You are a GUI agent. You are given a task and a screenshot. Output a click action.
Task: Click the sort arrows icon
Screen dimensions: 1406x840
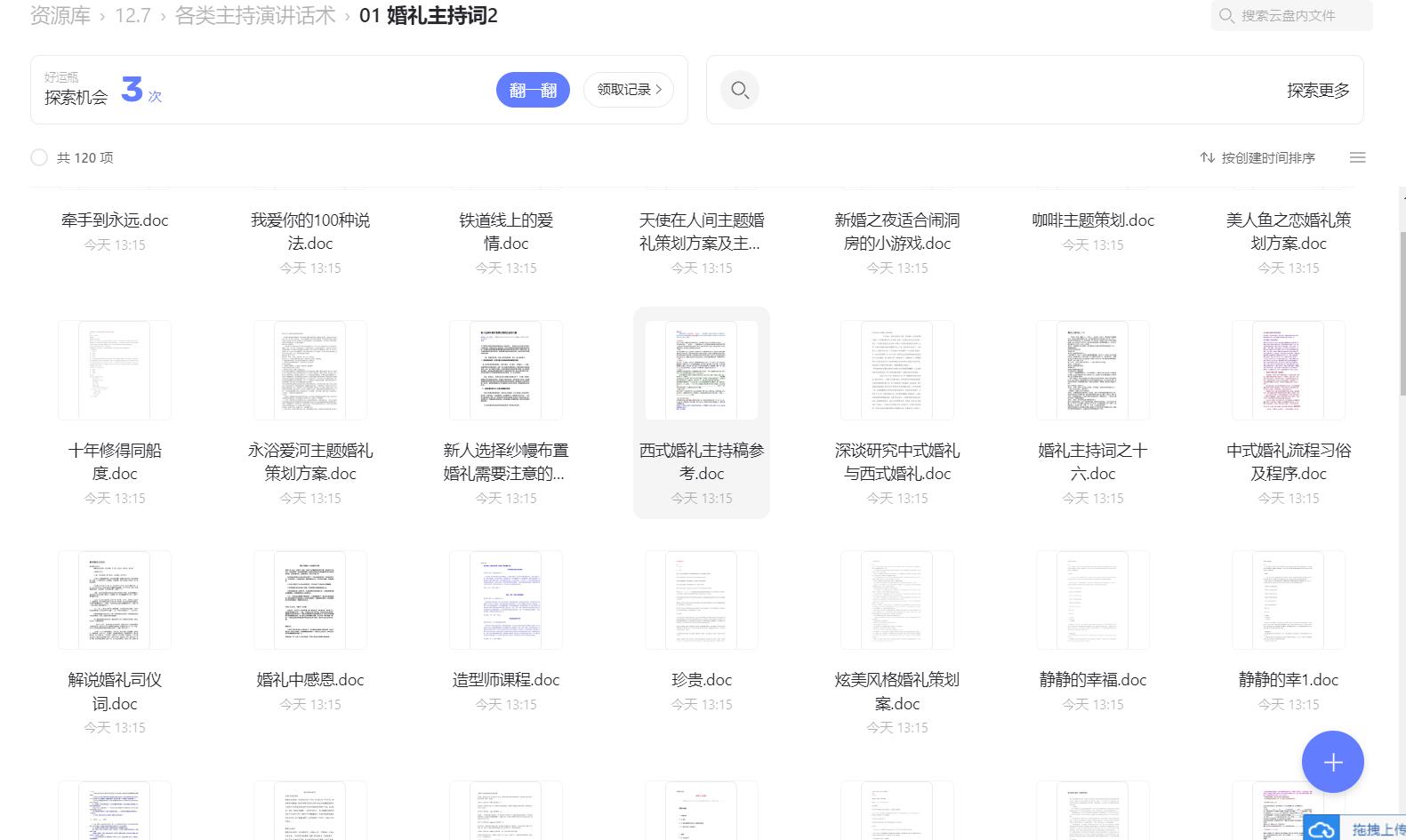(x=1207, y=157)
